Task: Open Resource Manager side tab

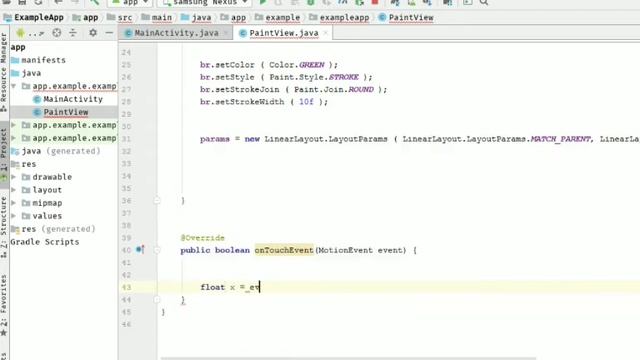Action: 4,71
